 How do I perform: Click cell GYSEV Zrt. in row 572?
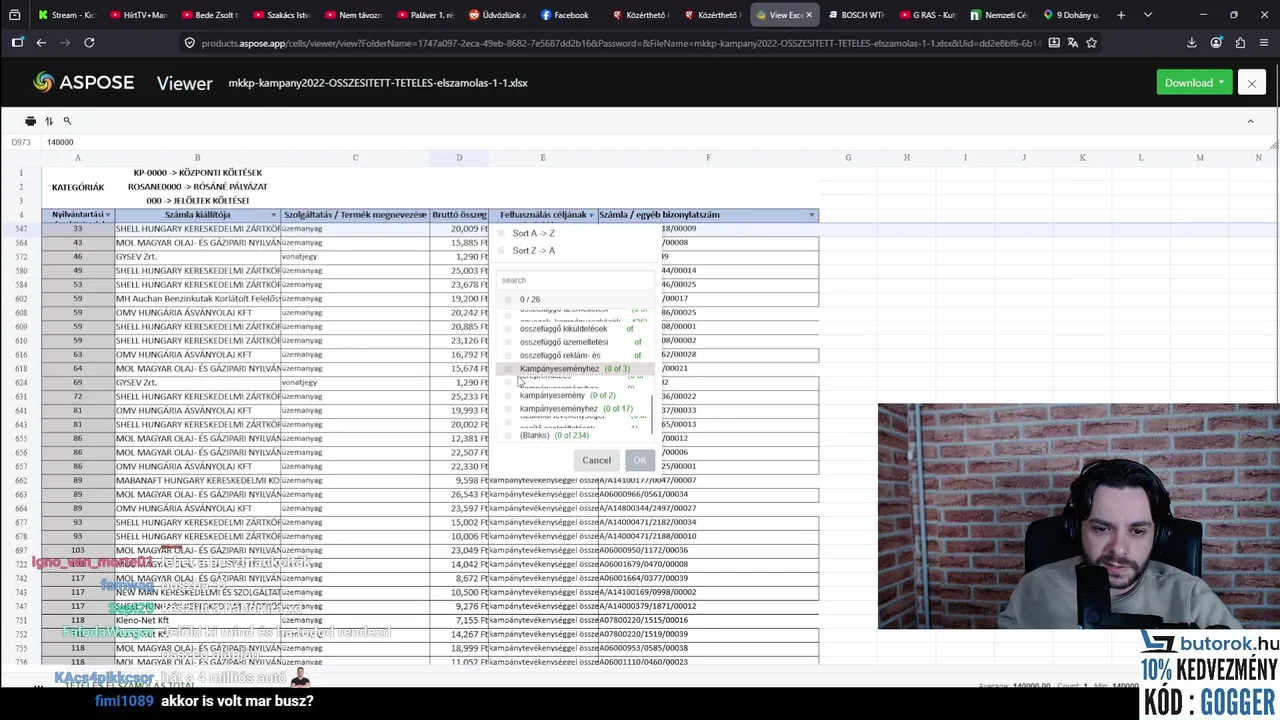197,257
